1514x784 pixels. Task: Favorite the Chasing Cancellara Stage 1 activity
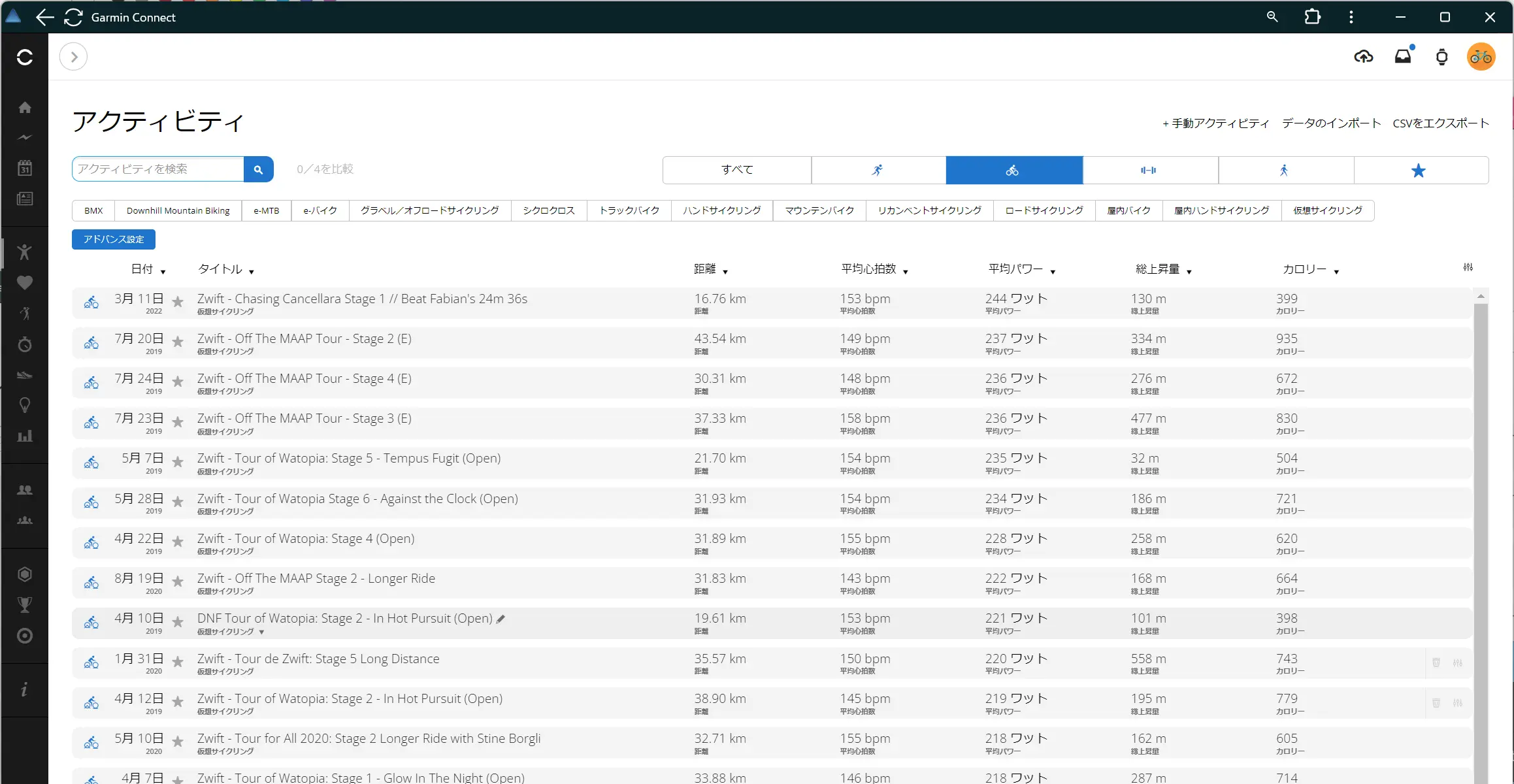(x=178, y=302)
